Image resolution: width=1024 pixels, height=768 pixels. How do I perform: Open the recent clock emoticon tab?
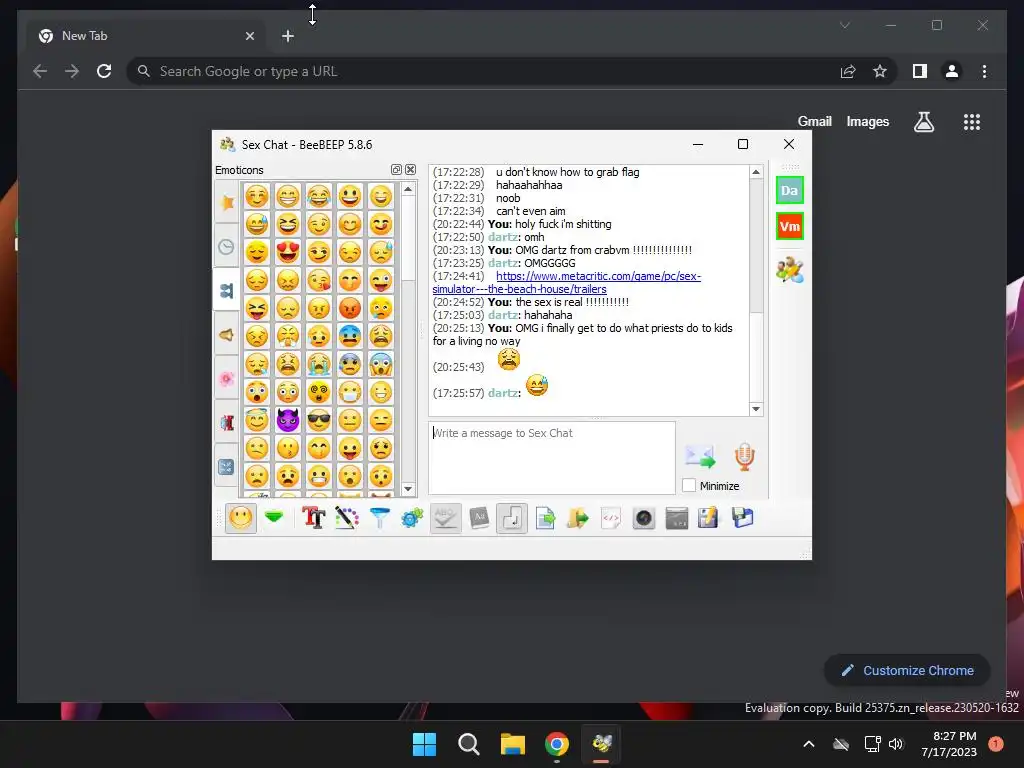pos(227,246)
